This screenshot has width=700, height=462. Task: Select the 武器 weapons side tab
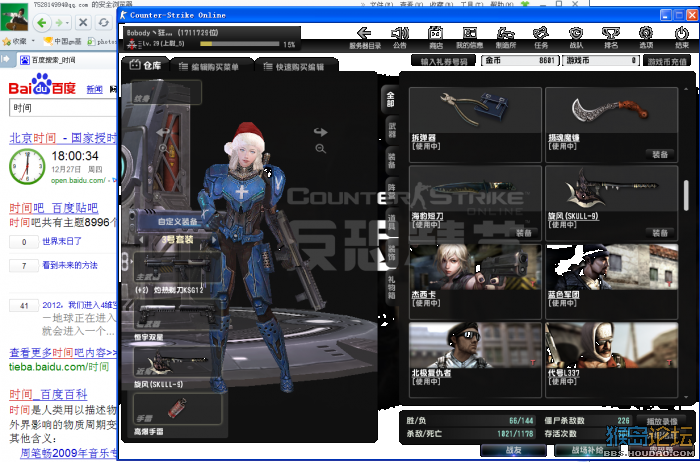(x=391, y=130)
